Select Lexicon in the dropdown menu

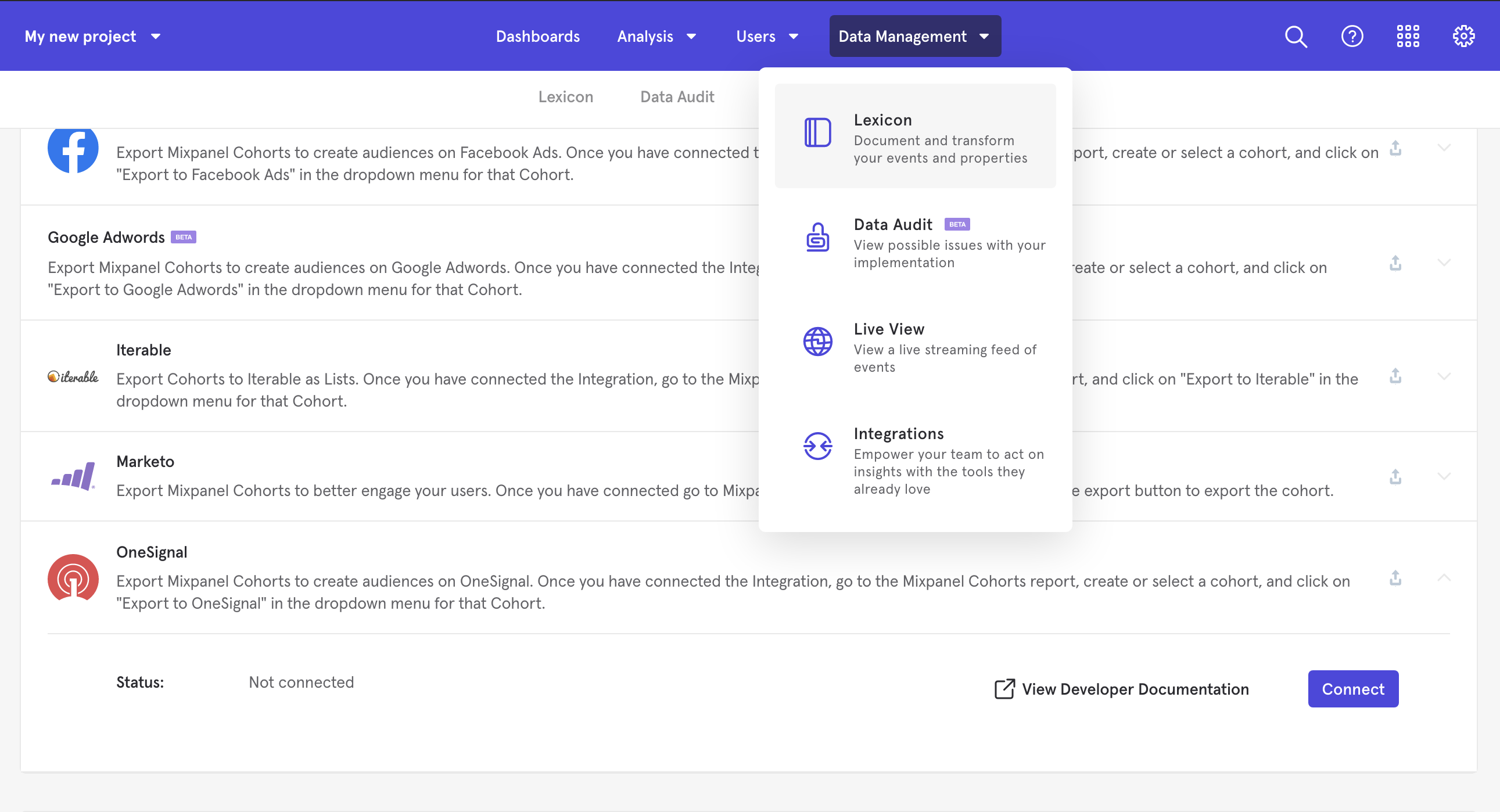click(x=915, y=136)
